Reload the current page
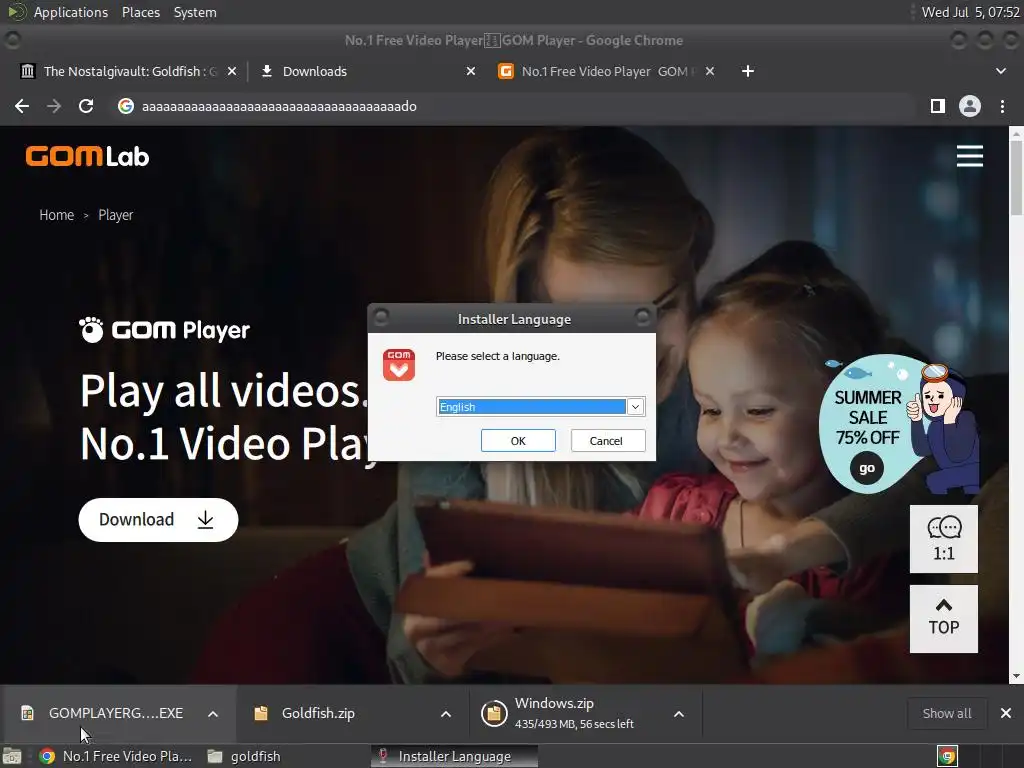Viewport: 1024px width, 768px height. (86, 106)
